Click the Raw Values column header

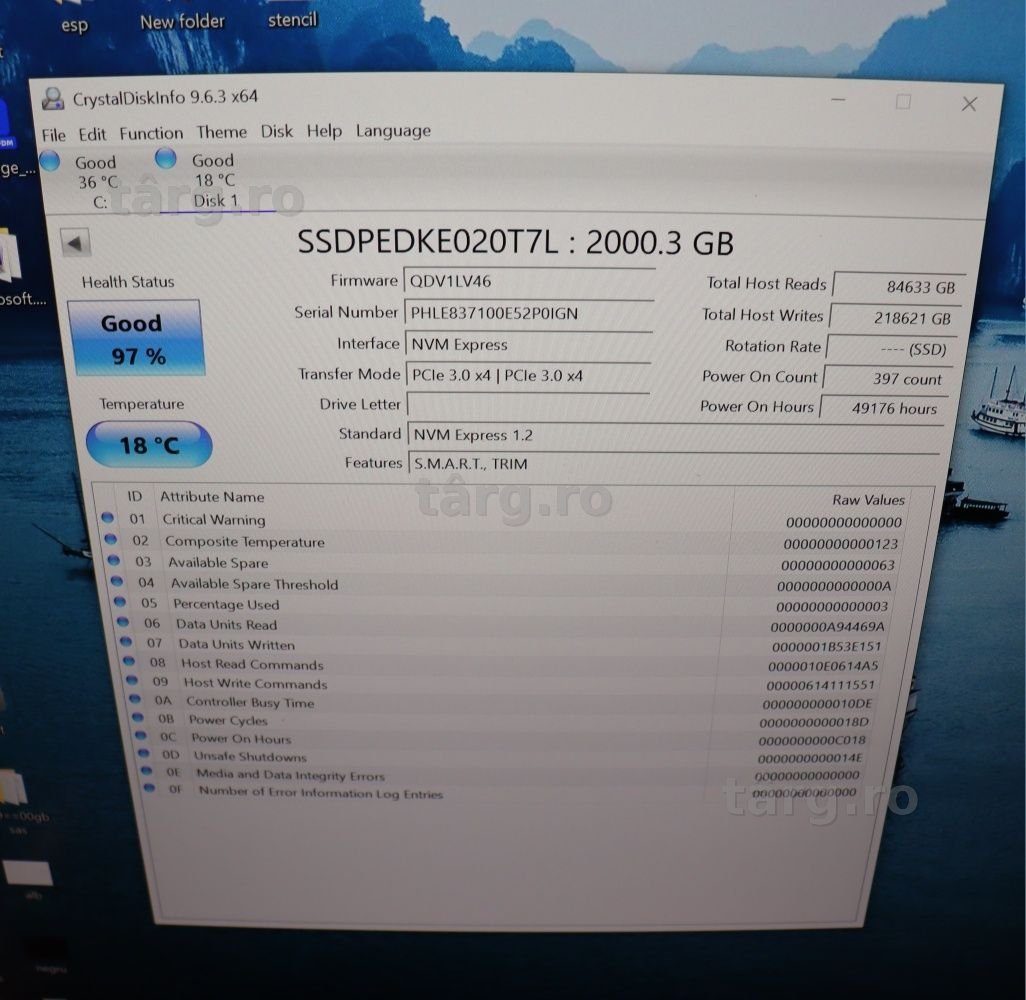pos(868,500)
